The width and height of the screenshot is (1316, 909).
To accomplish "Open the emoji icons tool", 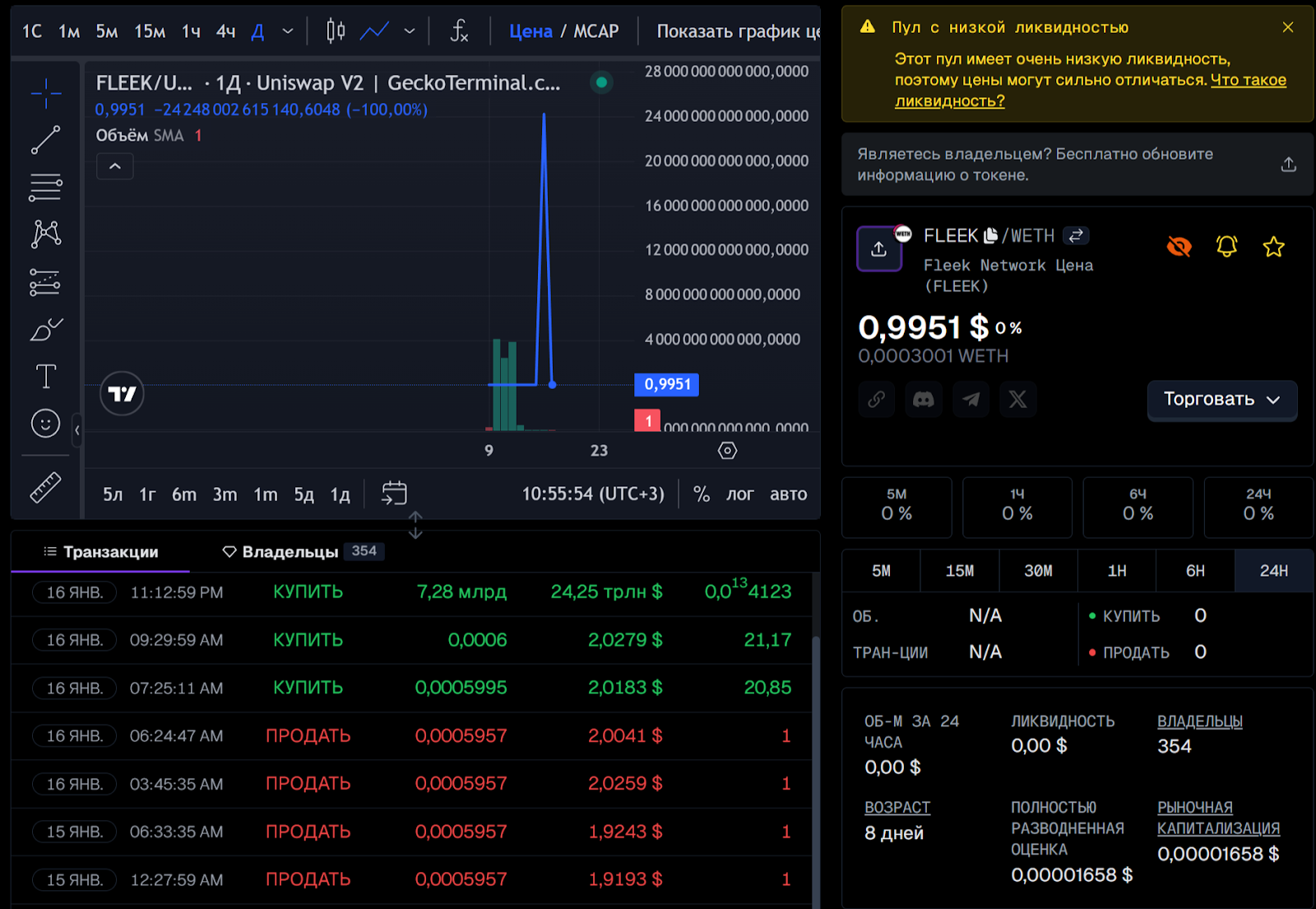I will tap(45, 424).
